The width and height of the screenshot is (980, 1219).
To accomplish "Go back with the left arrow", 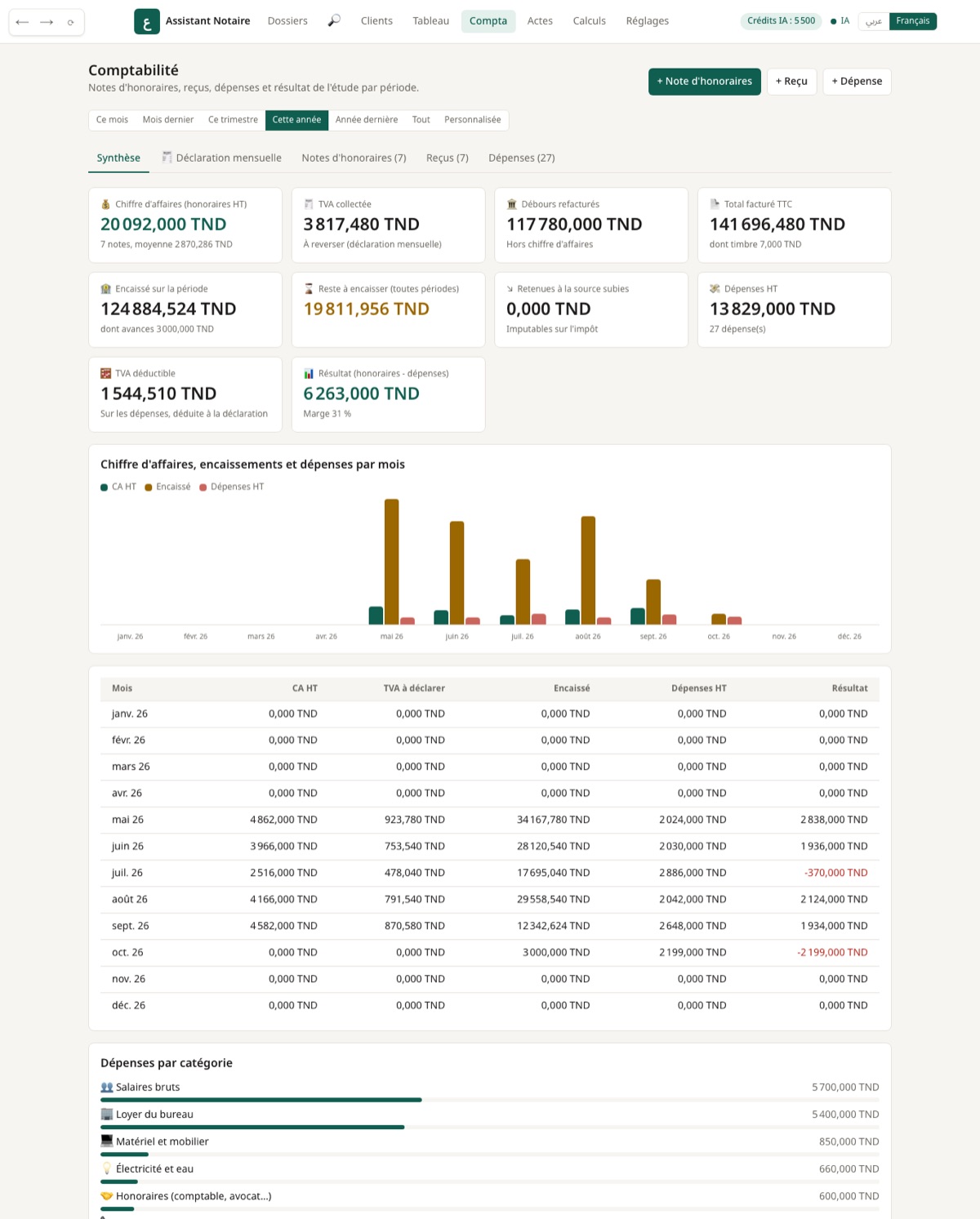I will 22,22.
